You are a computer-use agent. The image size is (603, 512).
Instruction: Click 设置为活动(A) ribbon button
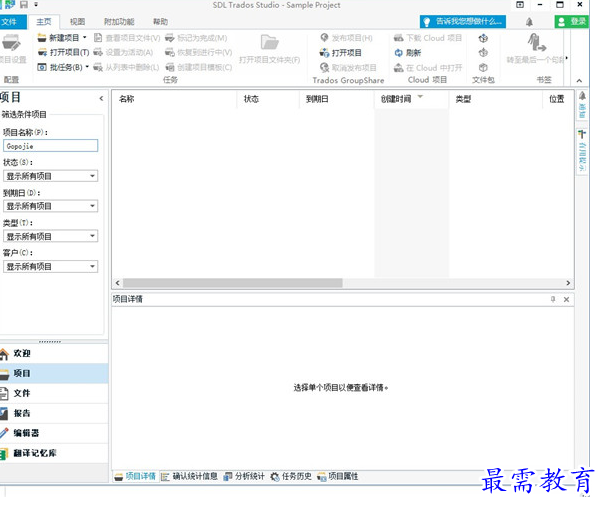coord(123,52)
